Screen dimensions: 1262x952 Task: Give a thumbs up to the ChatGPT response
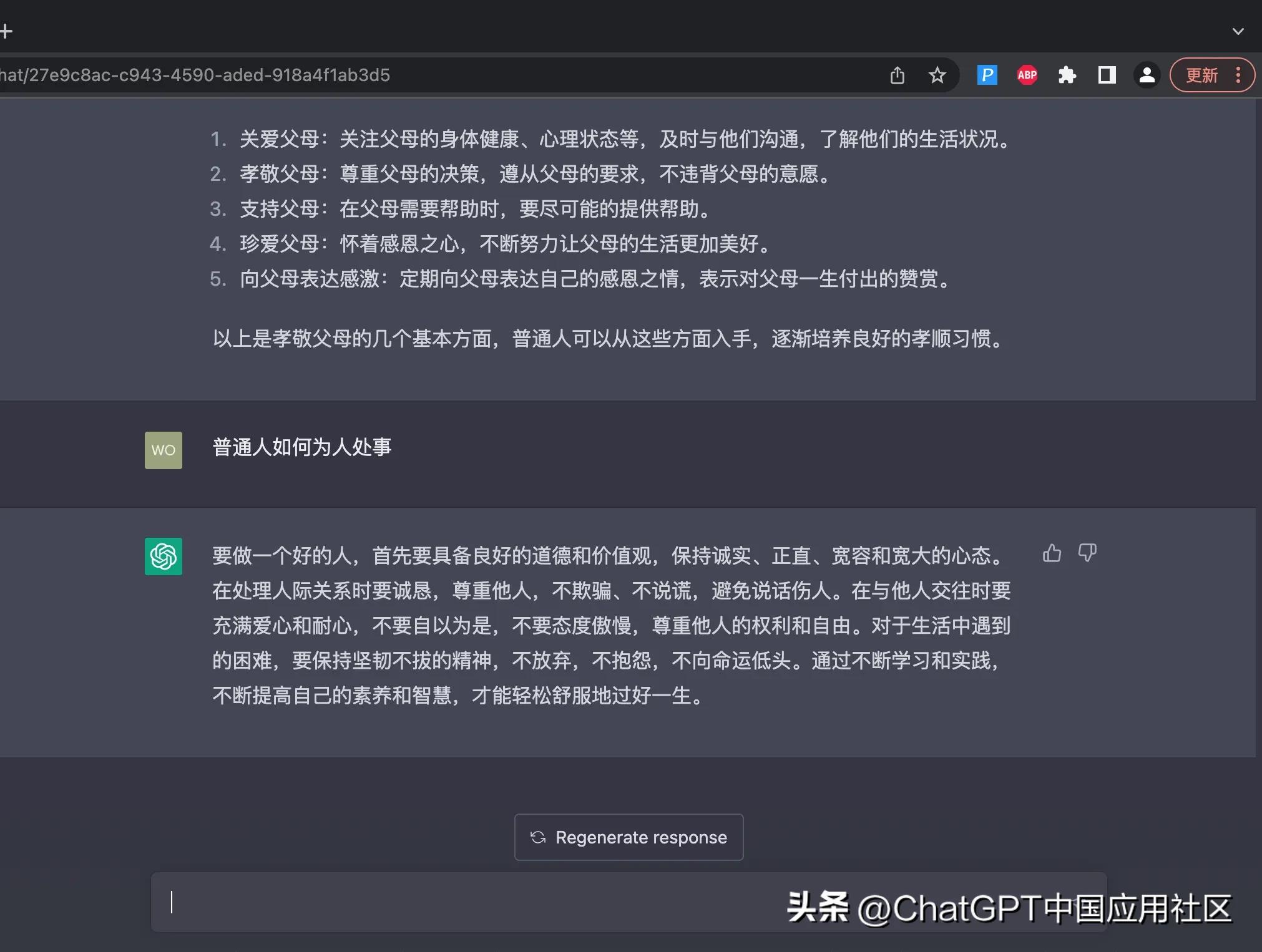[1051, 553]
